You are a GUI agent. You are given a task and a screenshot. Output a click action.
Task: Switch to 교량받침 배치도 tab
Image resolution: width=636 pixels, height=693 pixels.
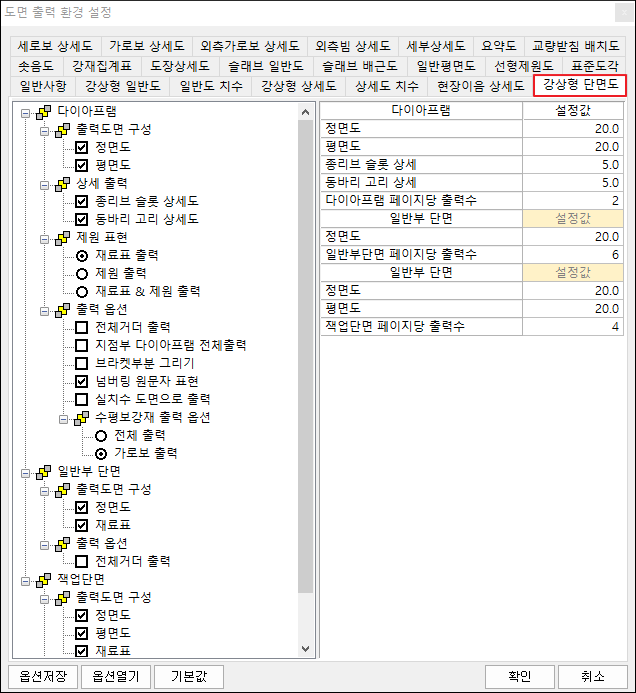click(x=575, y=46)
